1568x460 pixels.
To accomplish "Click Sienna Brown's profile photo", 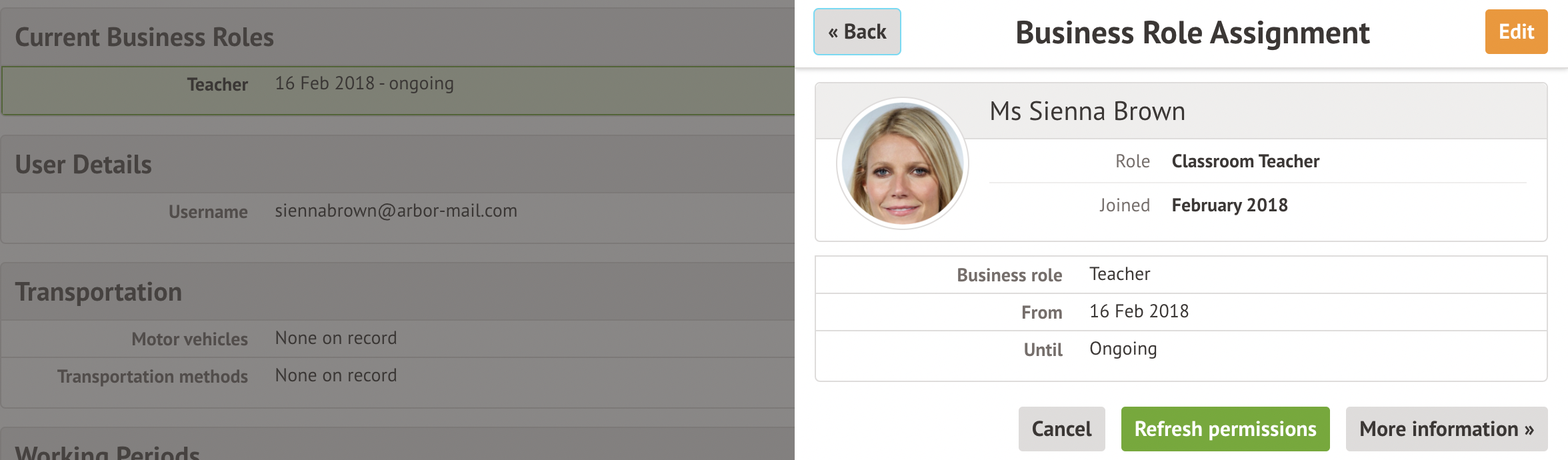I will [902, 163].
